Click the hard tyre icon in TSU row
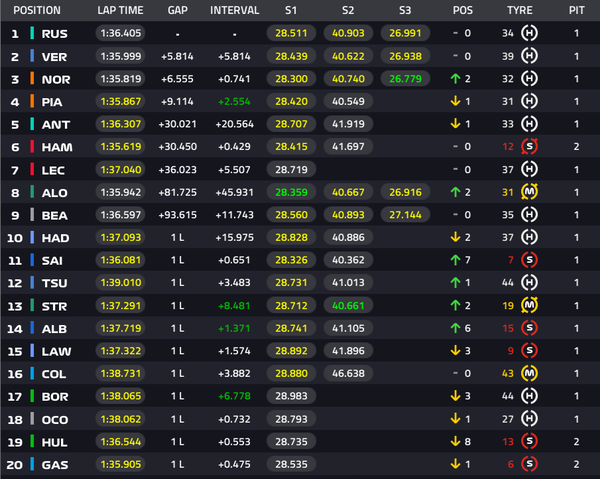Screen dimensions: 600x479 (529, 283)
